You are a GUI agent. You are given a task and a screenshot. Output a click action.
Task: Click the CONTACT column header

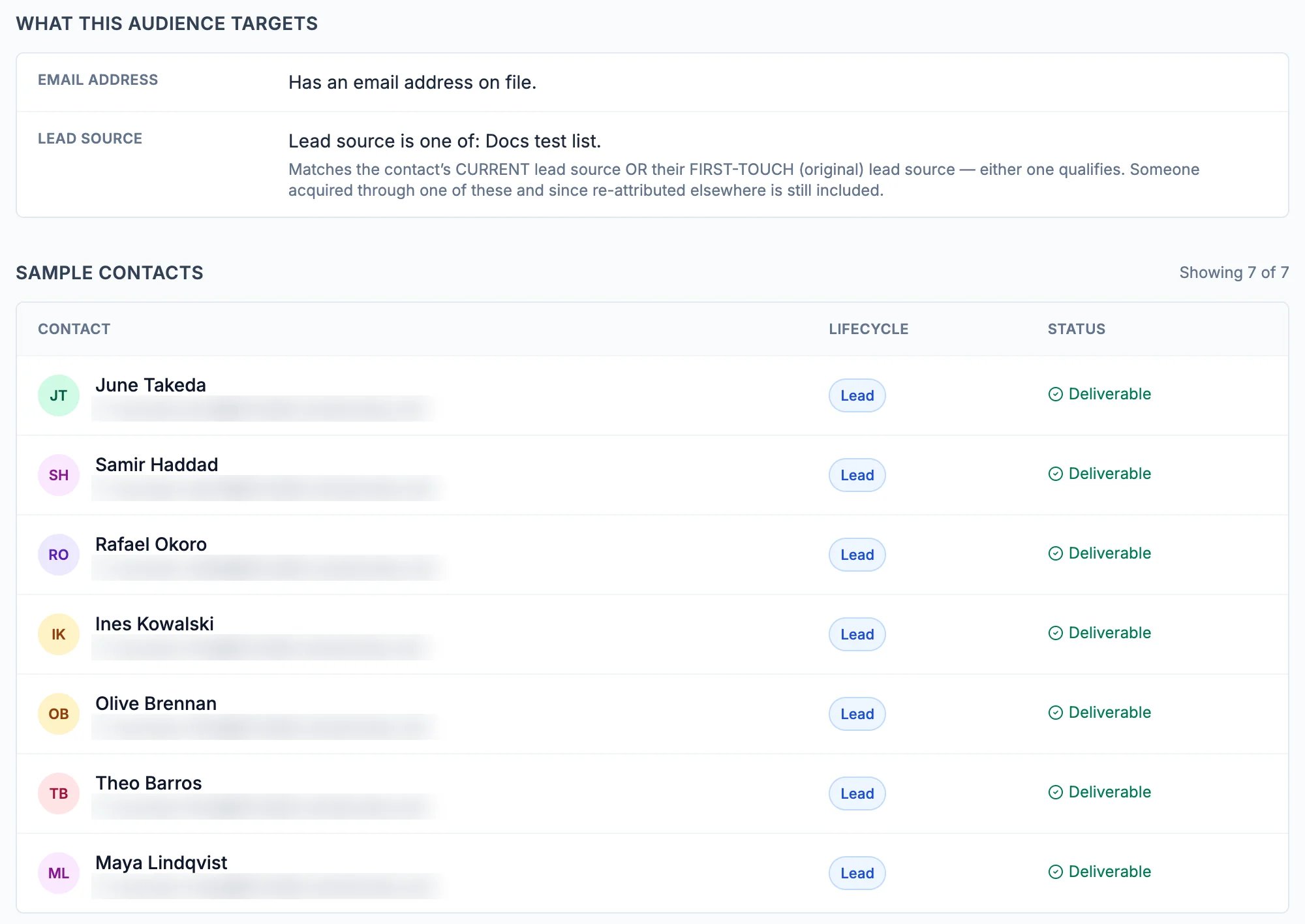click(74, 329)
